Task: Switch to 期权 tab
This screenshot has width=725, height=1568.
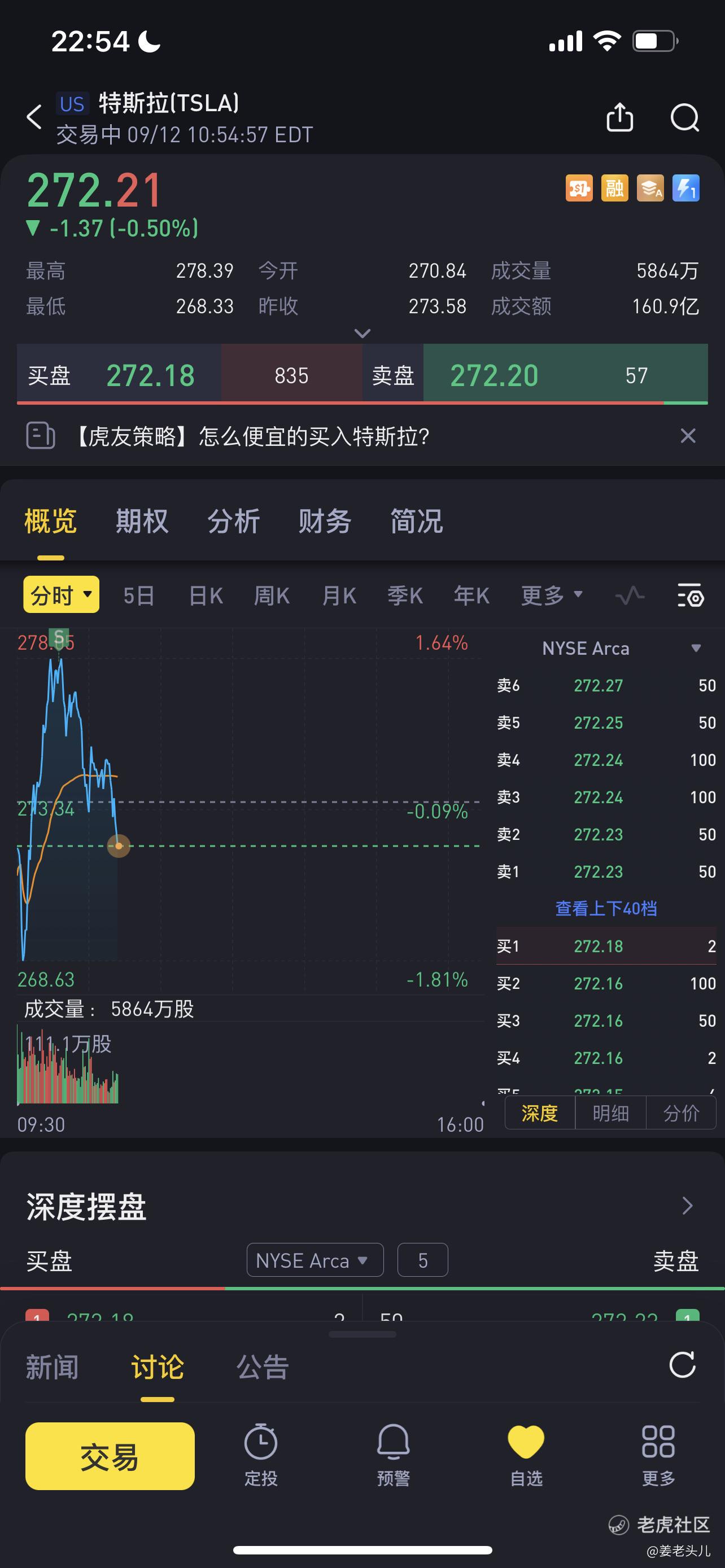Action: tap(142, 522)
